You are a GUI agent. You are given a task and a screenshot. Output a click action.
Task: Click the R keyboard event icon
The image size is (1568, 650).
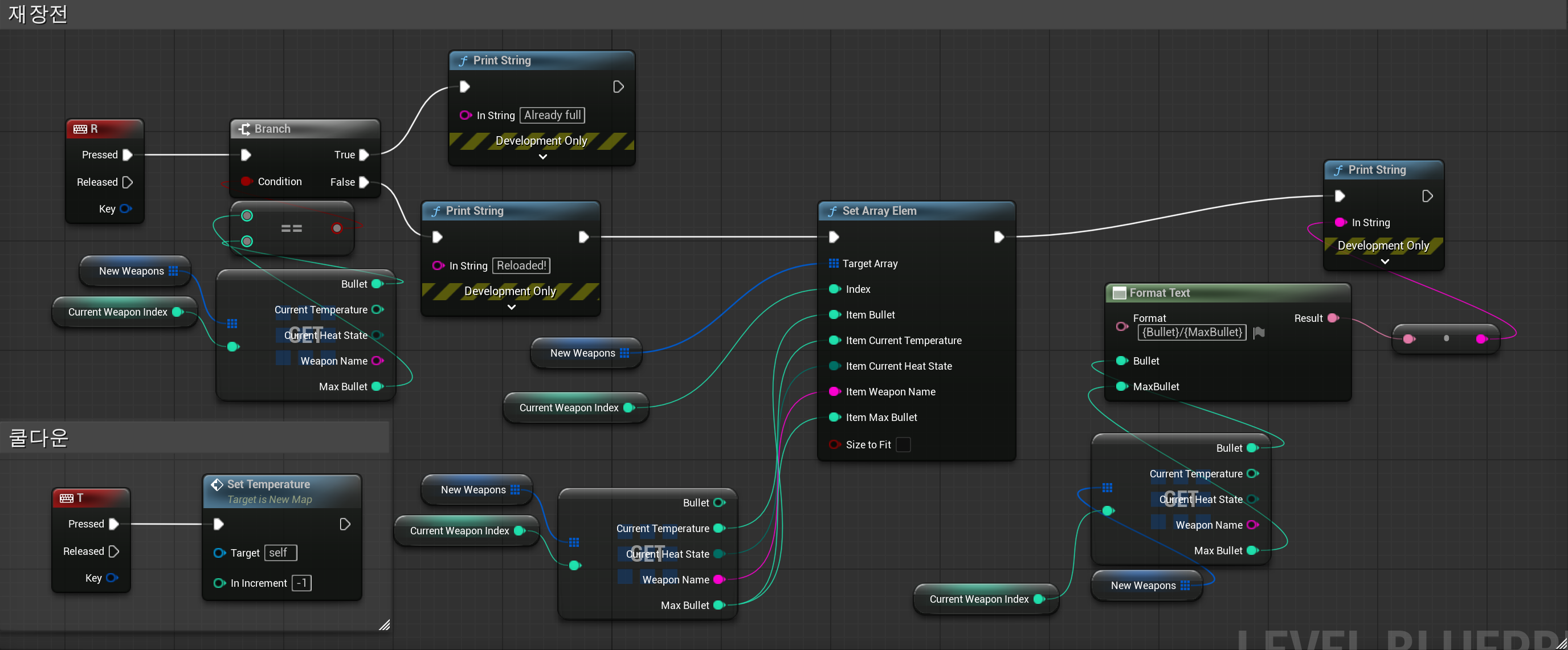[80, 129]
